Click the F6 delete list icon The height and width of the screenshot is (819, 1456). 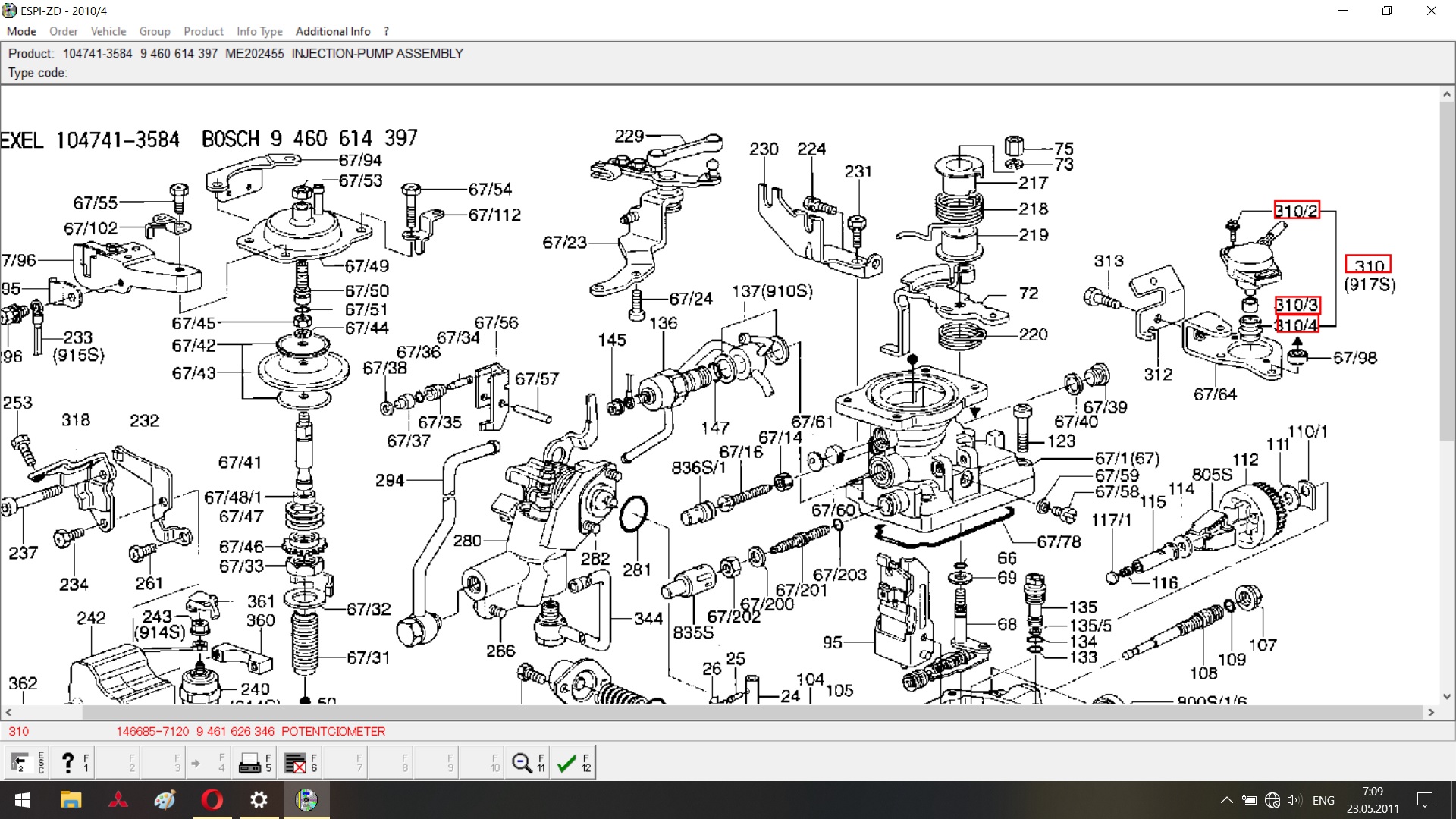pos(300,763)
